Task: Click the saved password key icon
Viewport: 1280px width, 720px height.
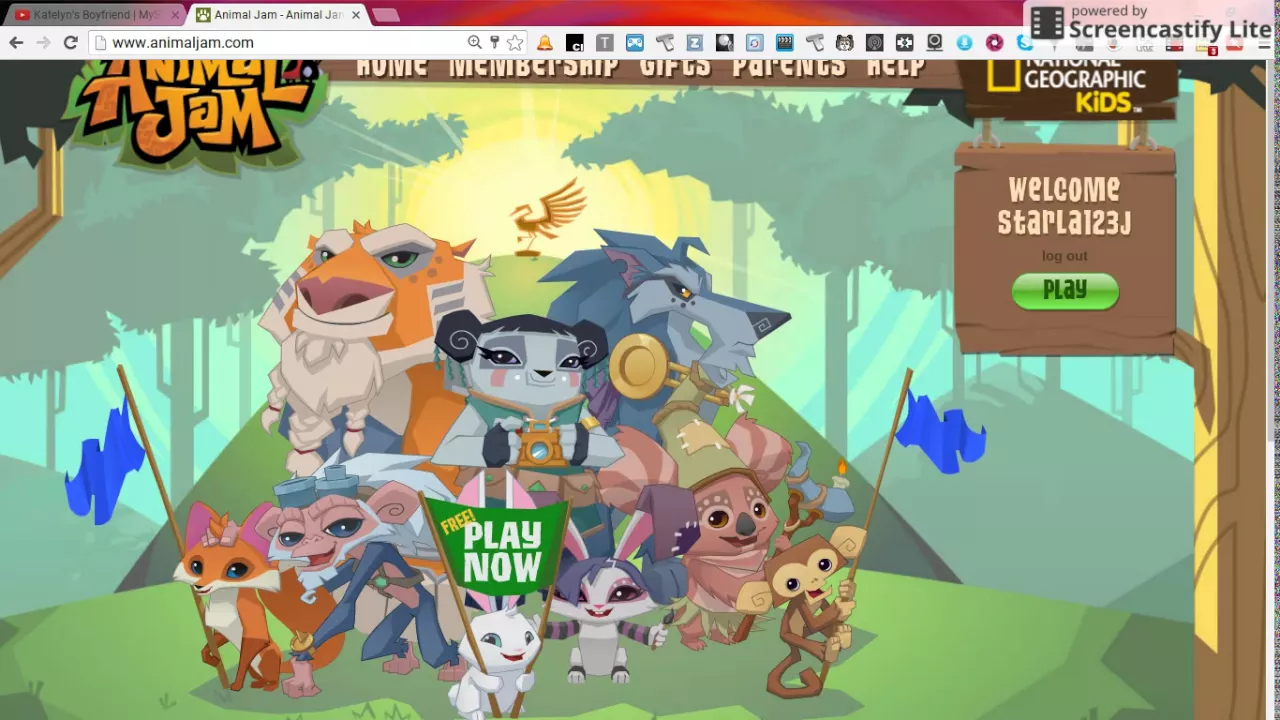Action: [x=494, y=42]
